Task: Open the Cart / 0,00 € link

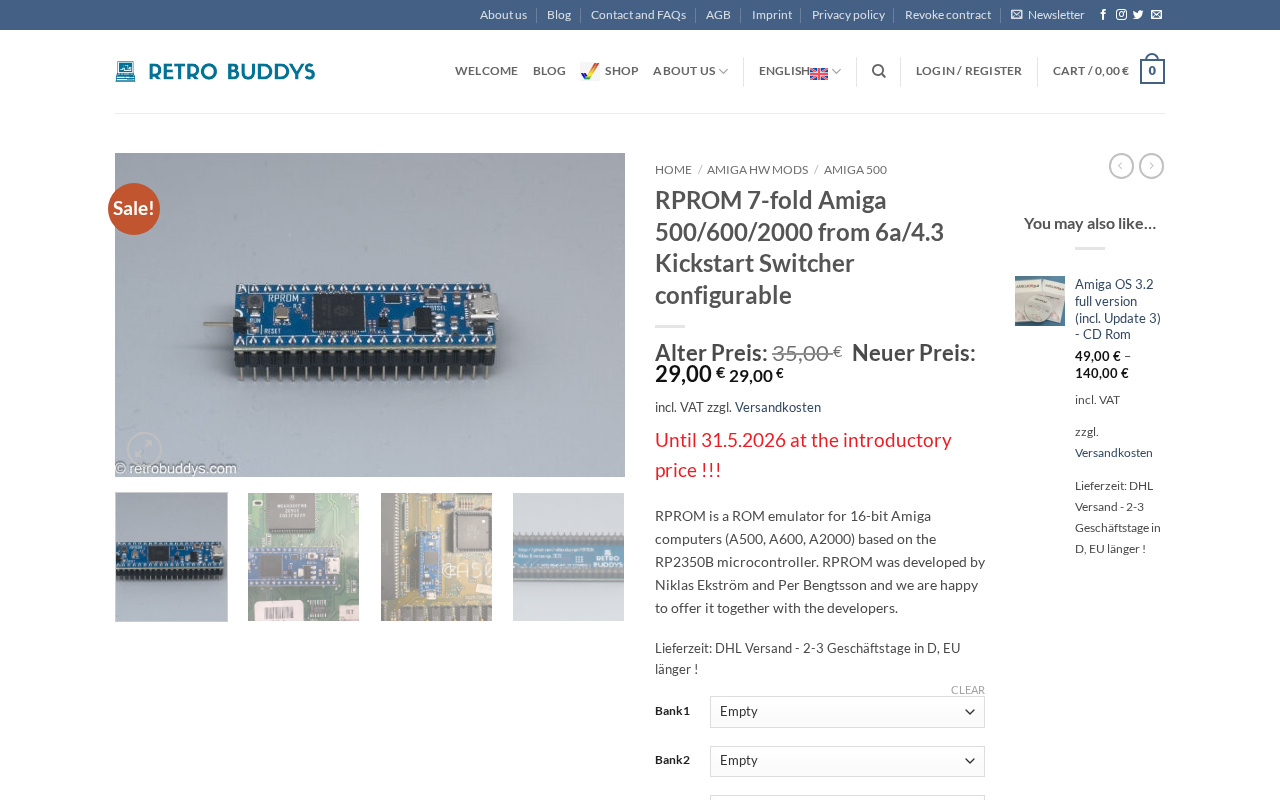Action: point(1091,71)
